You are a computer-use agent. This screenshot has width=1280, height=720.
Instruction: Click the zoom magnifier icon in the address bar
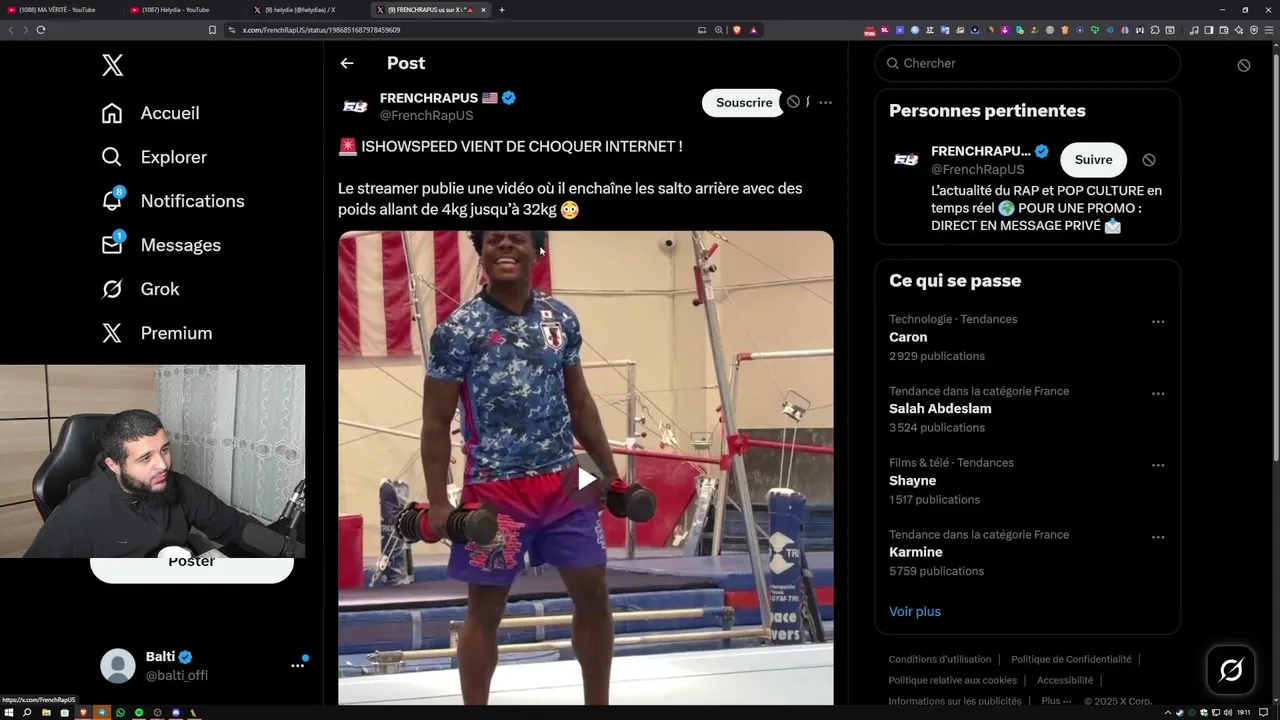[x=719, y=30]
